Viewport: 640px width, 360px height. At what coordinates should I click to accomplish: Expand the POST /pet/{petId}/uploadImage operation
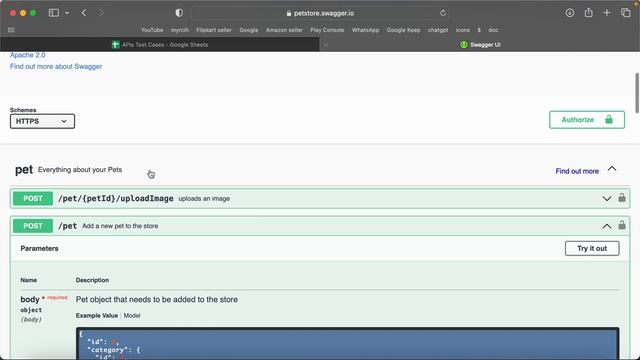320,198
